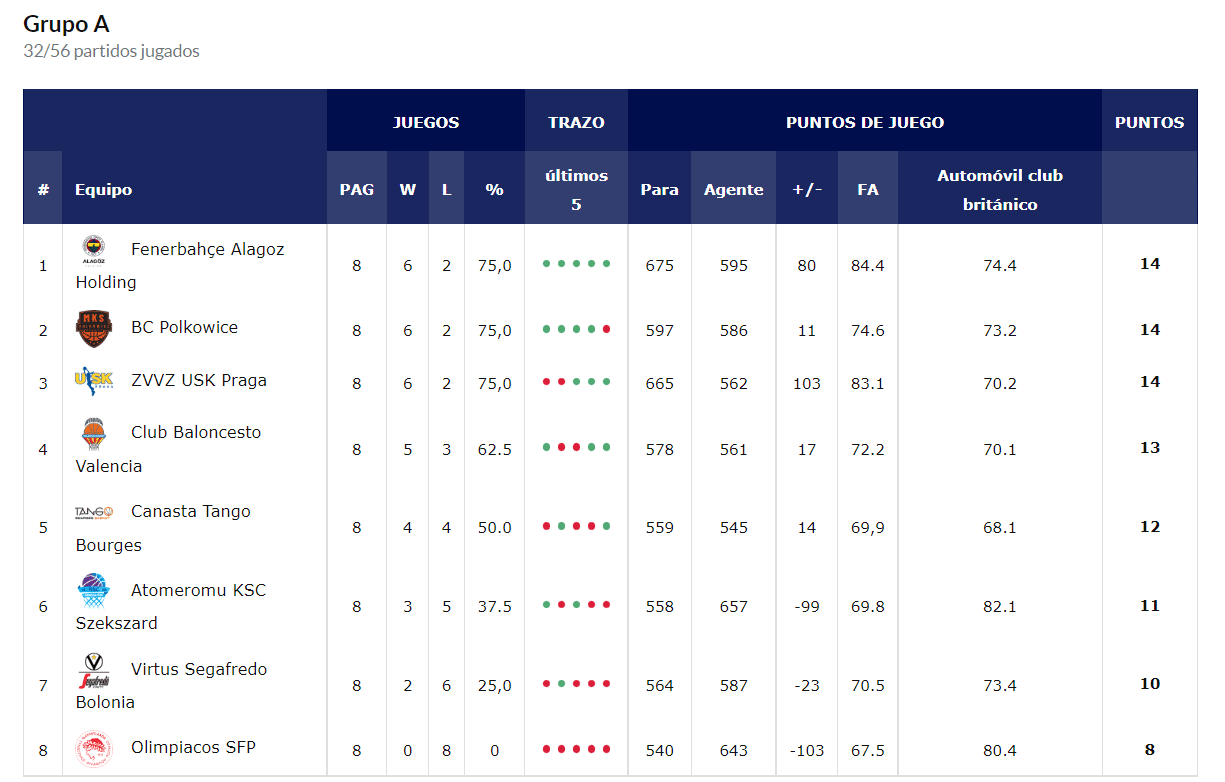Click the Fenerbahçe Alagoz Holding team logo
Screen dimensions: 1225x782
(94, 250)
